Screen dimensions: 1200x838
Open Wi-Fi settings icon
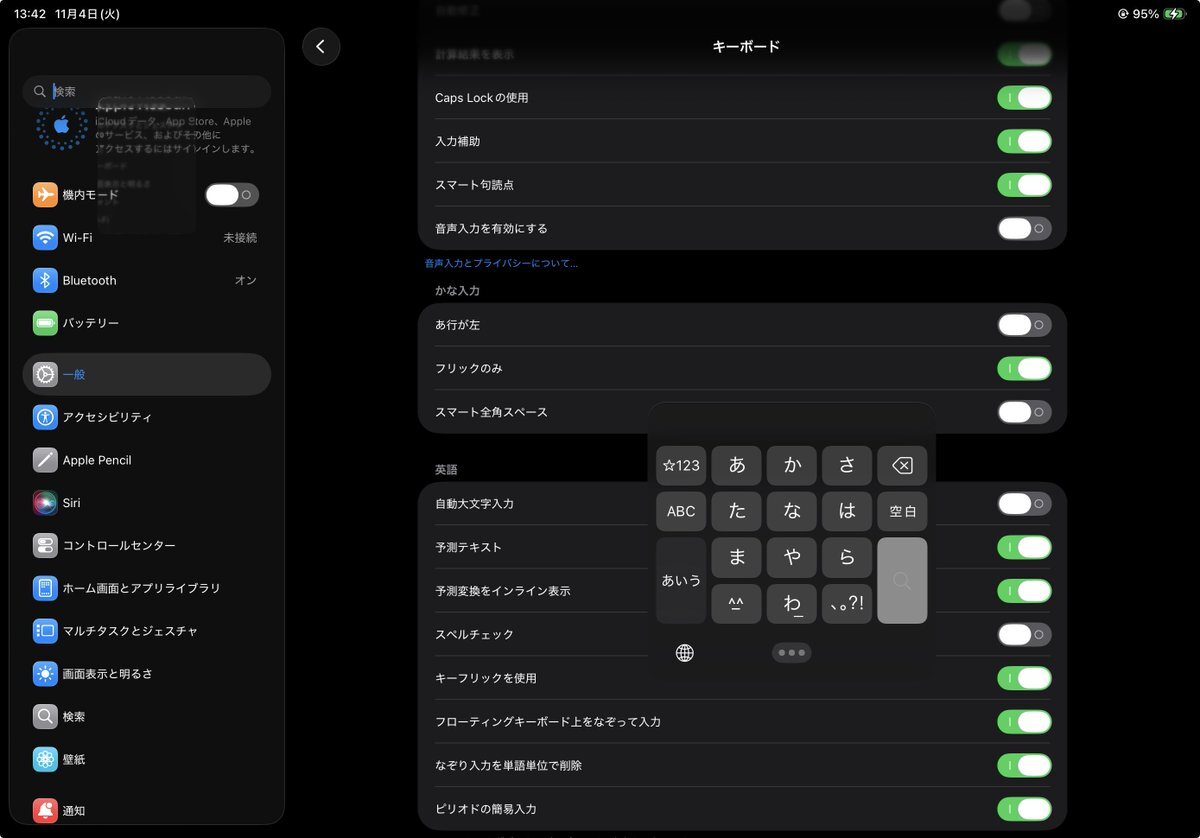(45, 238)
